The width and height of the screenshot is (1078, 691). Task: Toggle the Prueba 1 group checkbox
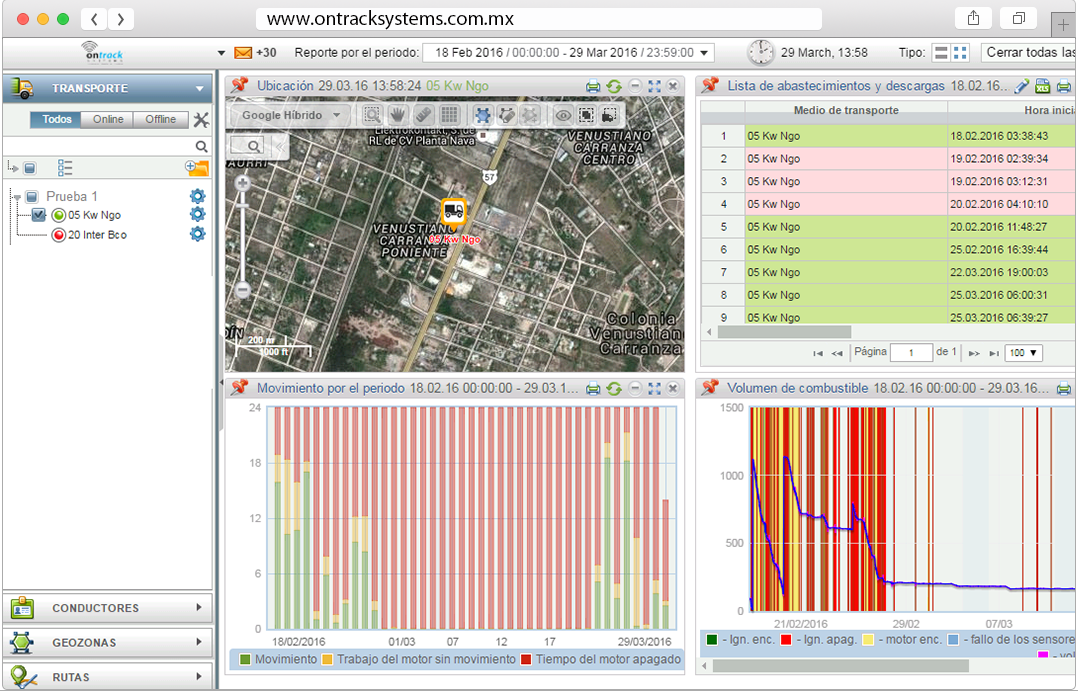point(32,197)
